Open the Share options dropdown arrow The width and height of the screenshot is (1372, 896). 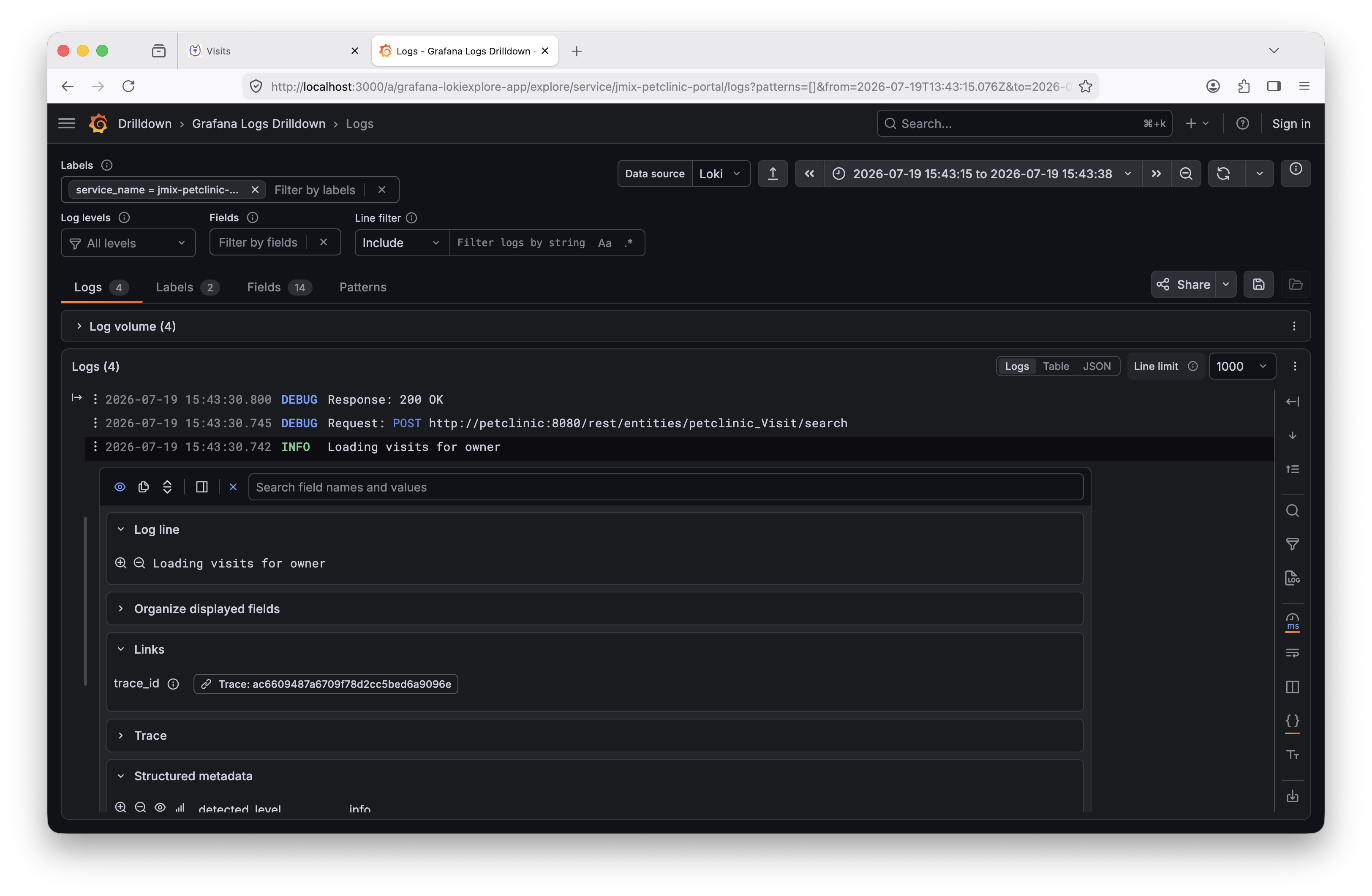1225,285
